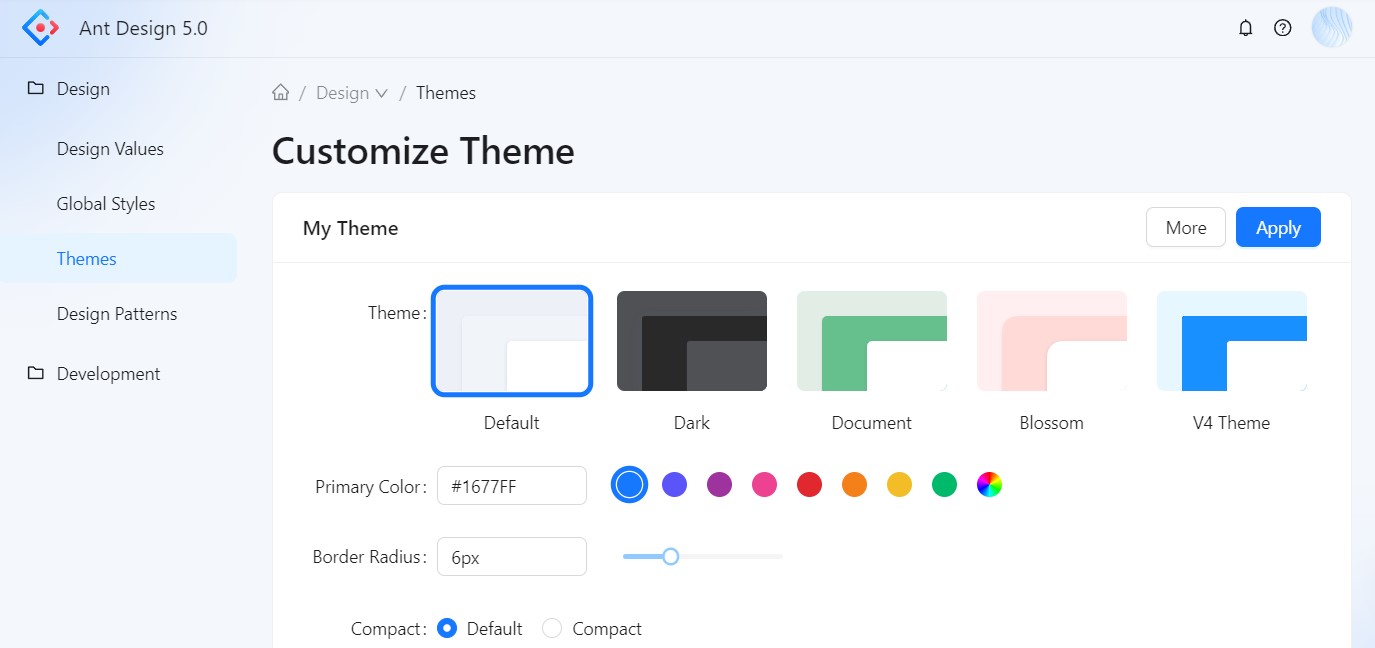The image size is (1375, 648).
Task: Open the rainbow custom color picker
Action: [x=989, y=485]
